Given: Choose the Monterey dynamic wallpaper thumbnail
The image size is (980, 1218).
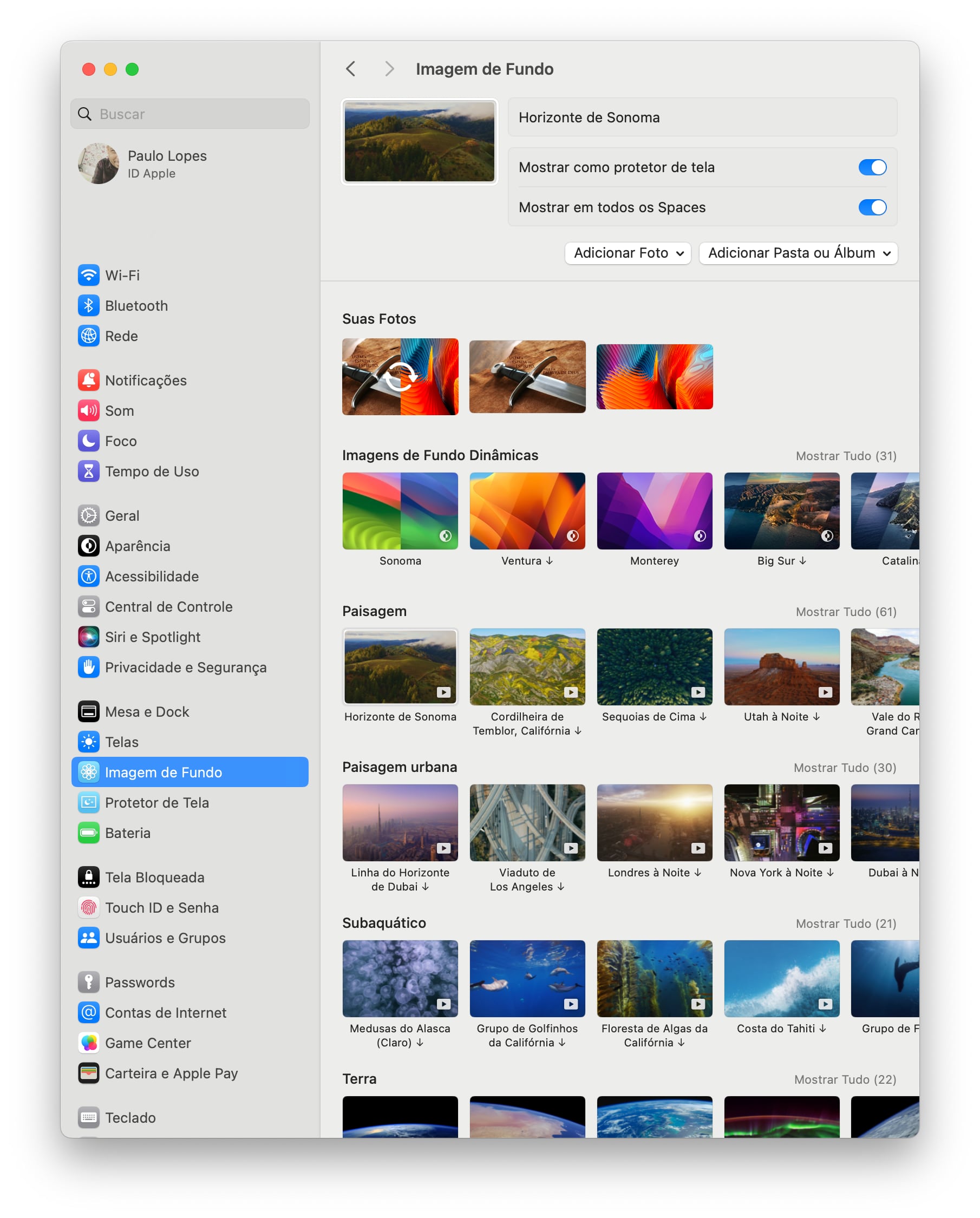Looking at the screenshot, I should click(x=654, y=510).
